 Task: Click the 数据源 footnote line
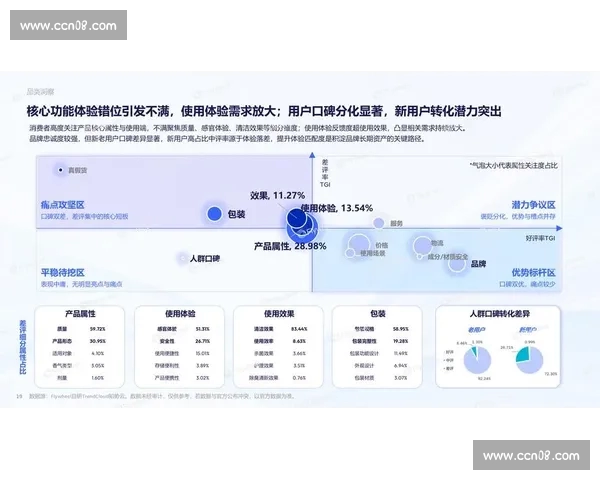162,396
